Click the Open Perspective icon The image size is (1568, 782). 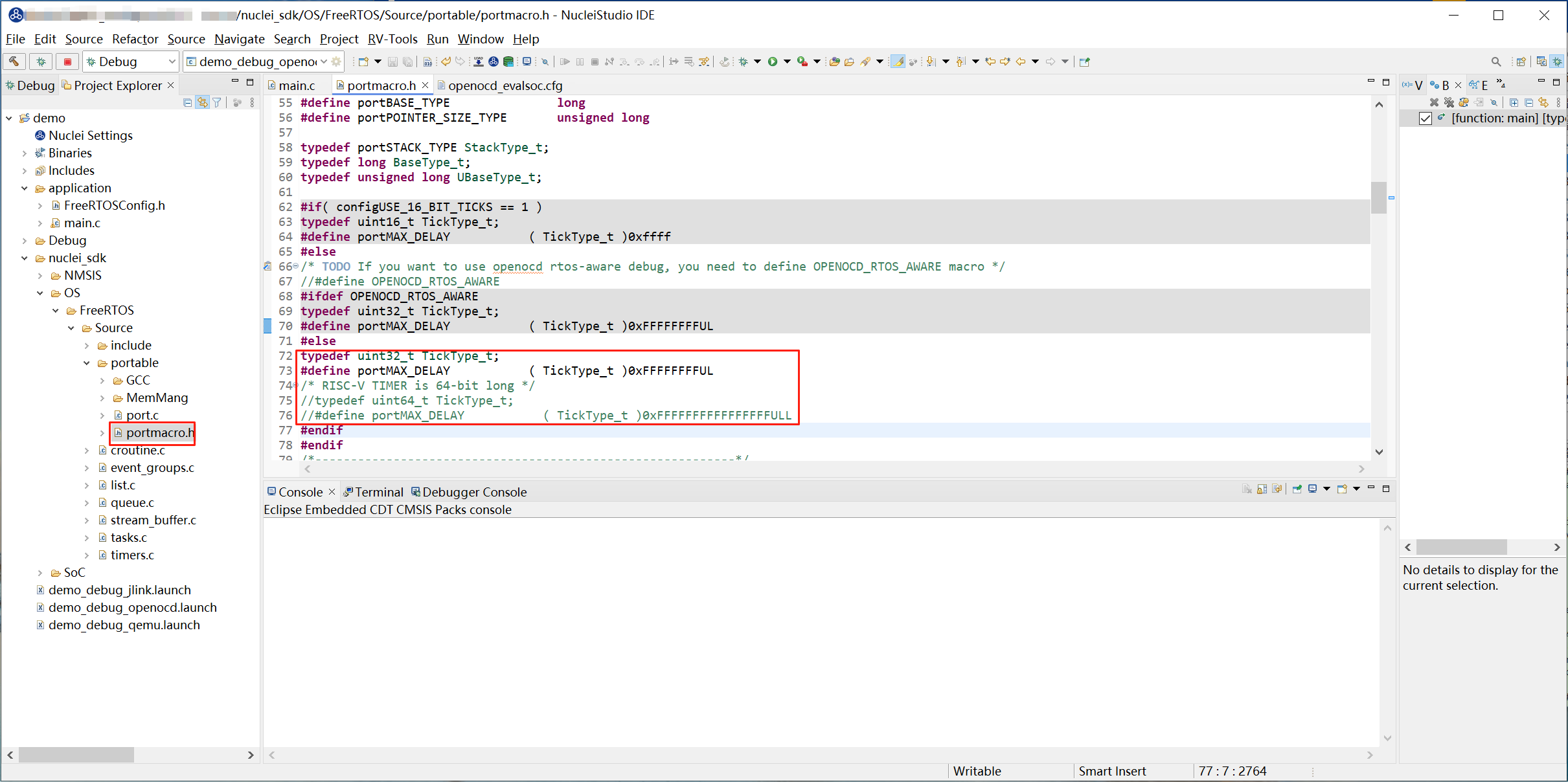[x=1521, y=61]
